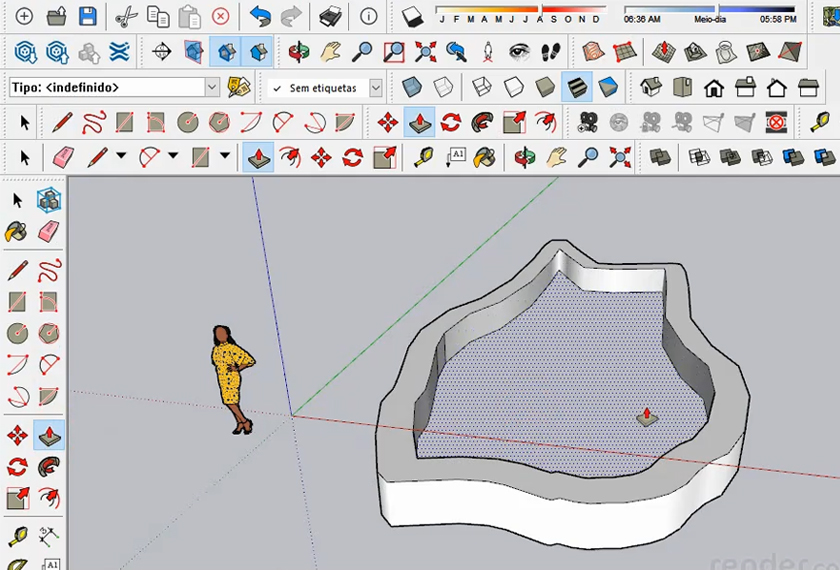Expand the Sem etiquetas tag dropdown arrow
This screenshot has height=570, width=840.
pos(375,88)
